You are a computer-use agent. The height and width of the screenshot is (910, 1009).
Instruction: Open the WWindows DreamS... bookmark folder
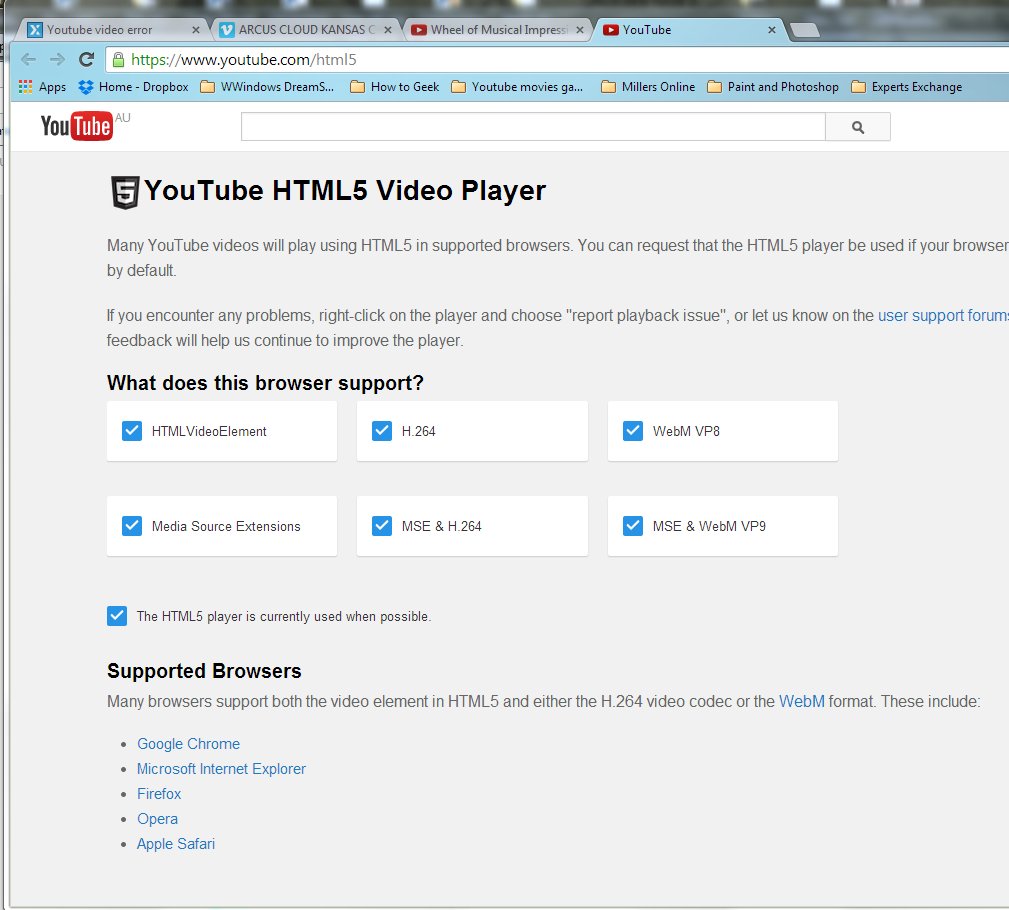pyautogui.click(x=267, y=87)
